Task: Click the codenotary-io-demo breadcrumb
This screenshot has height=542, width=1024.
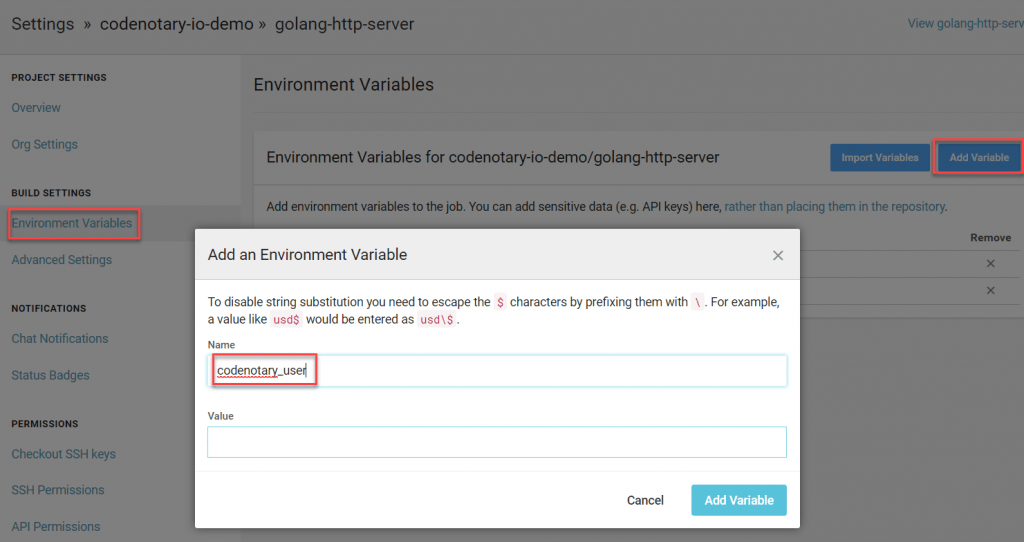Action: [176, 24]
